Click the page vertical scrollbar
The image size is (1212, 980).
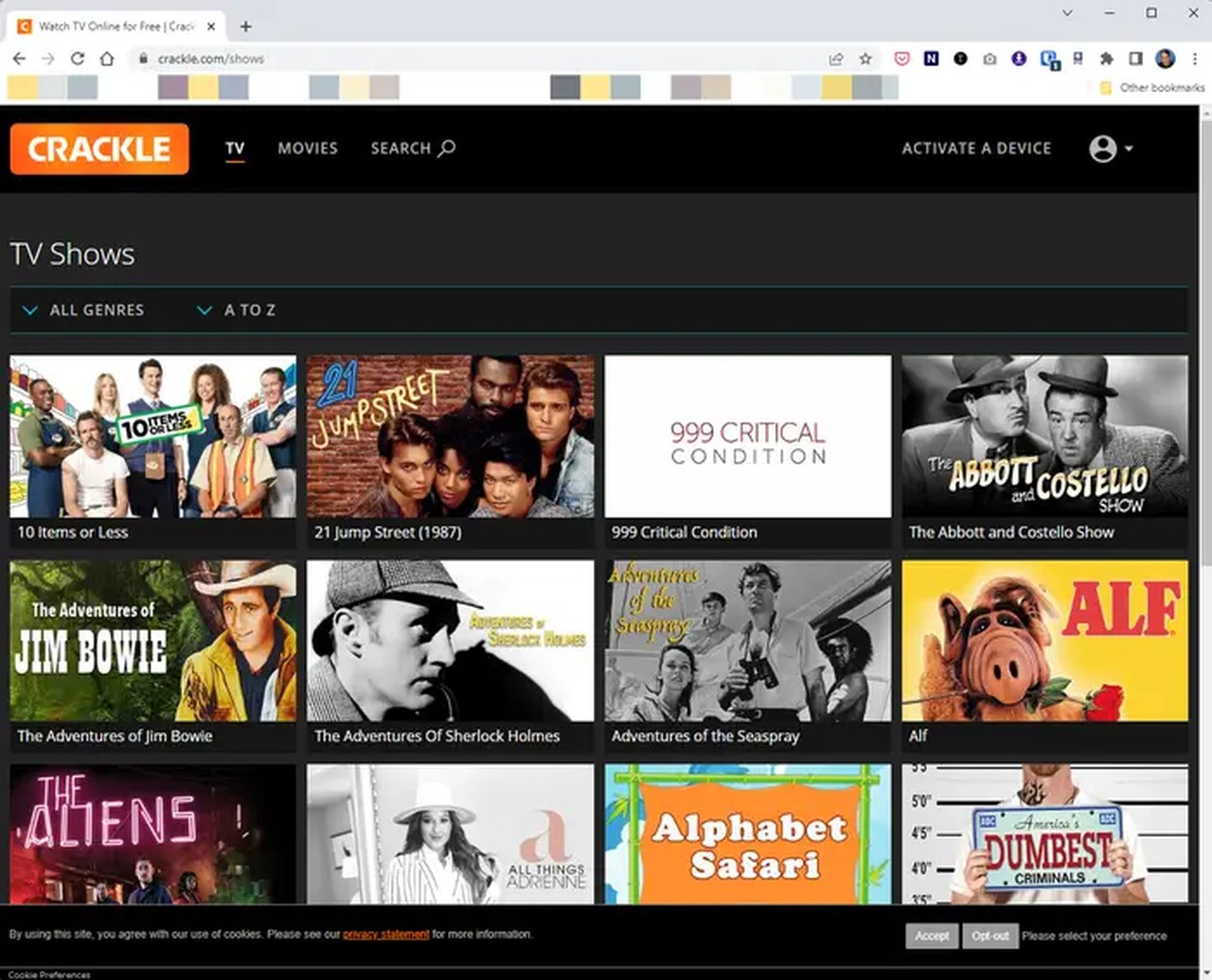tap(1205, 341)
